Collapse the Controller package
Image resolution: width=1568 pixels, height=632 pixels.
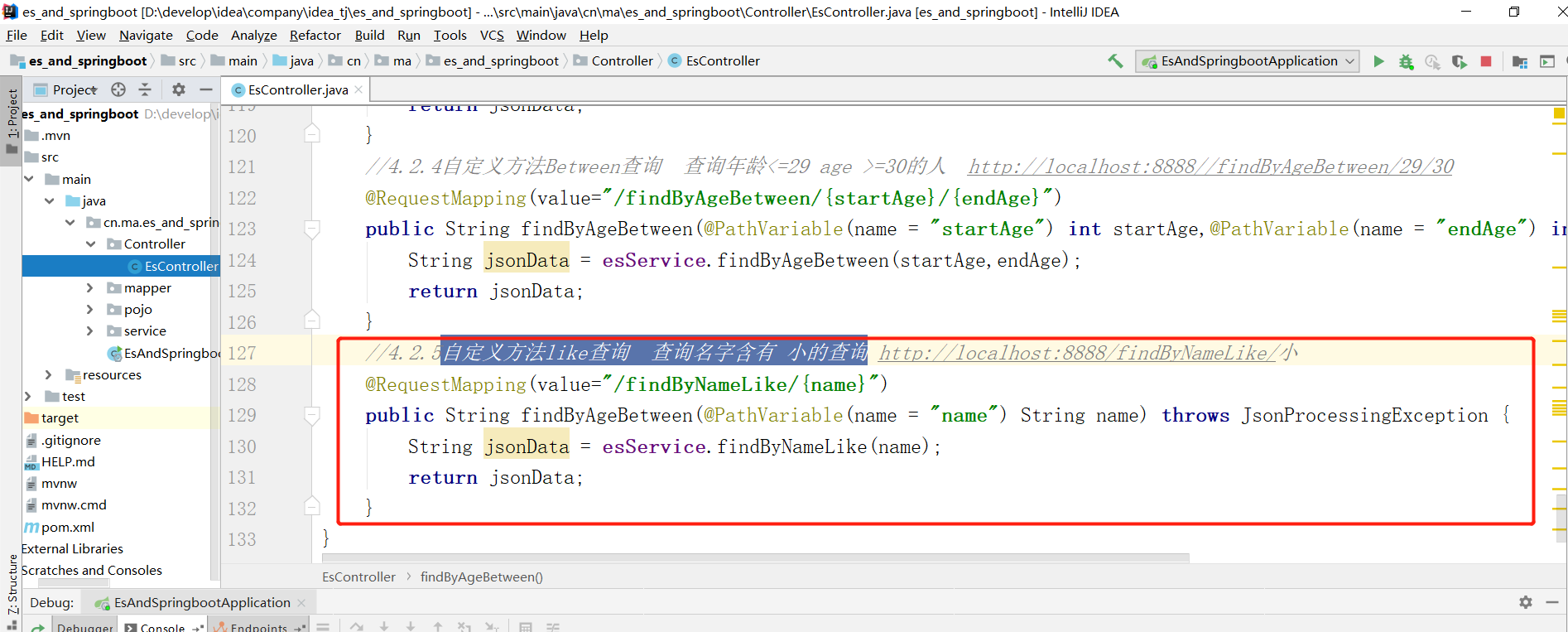[91, 244]
